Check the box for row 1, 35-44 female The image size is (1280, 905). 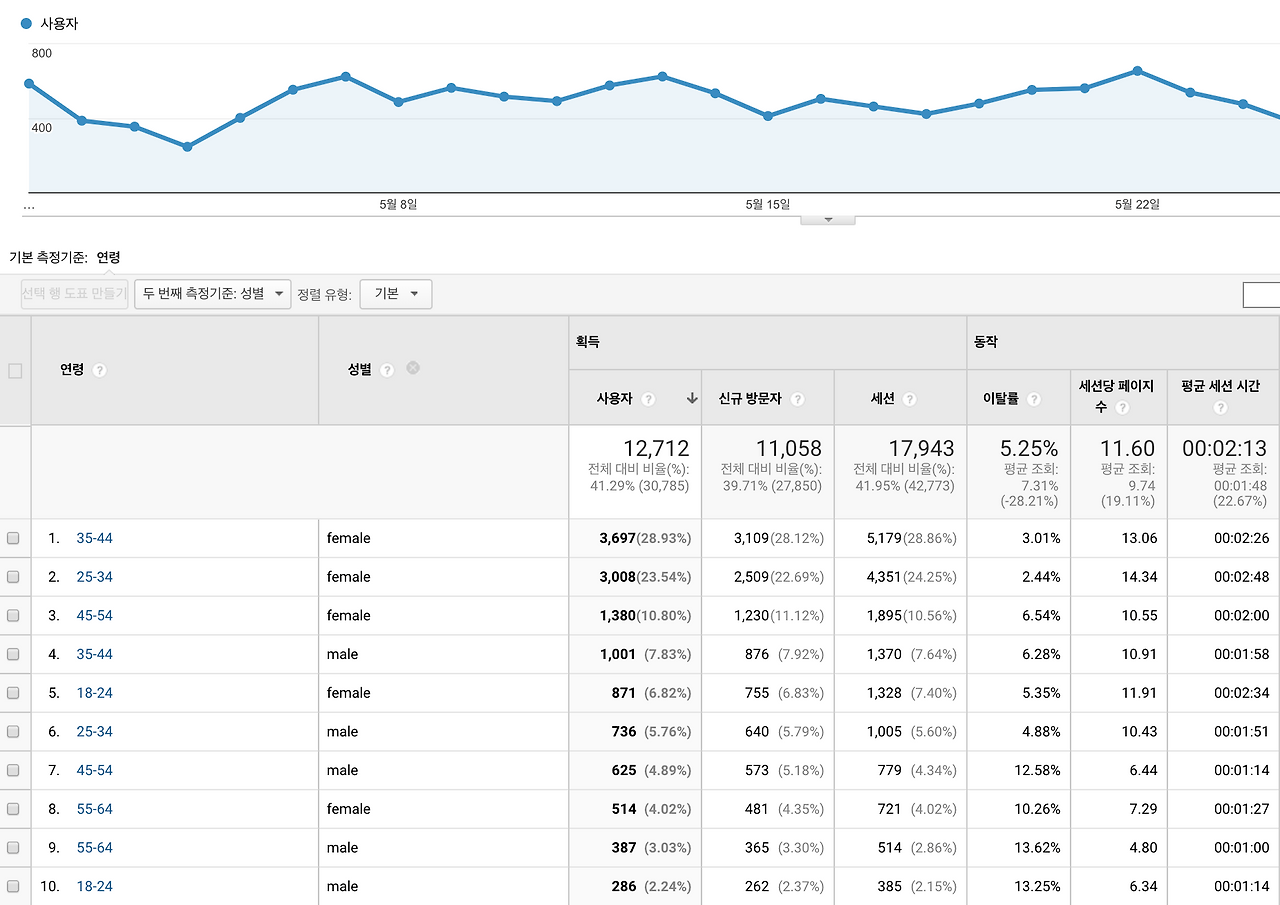[13, 538]
